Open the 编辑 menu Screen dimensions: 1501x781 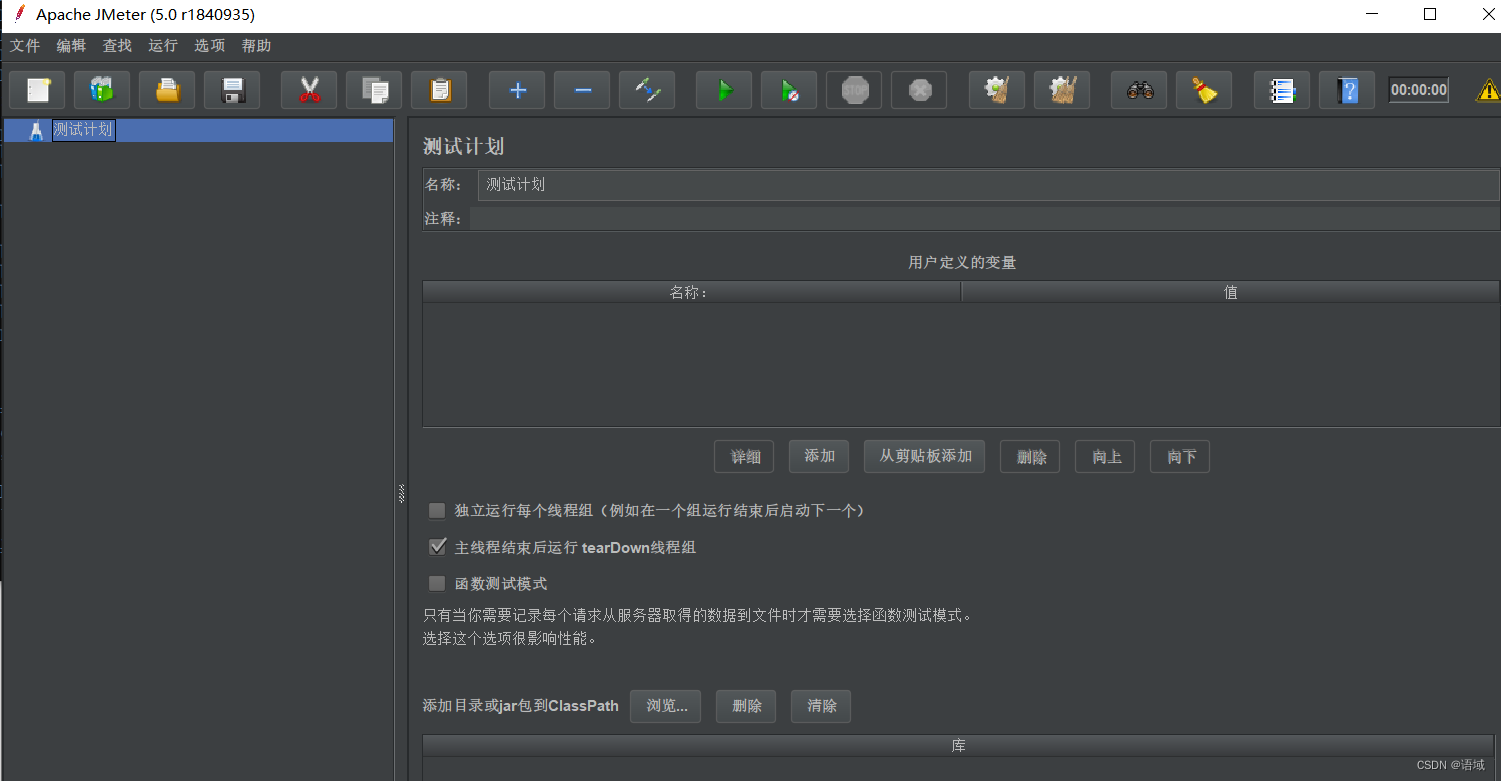tap(71, 46)
